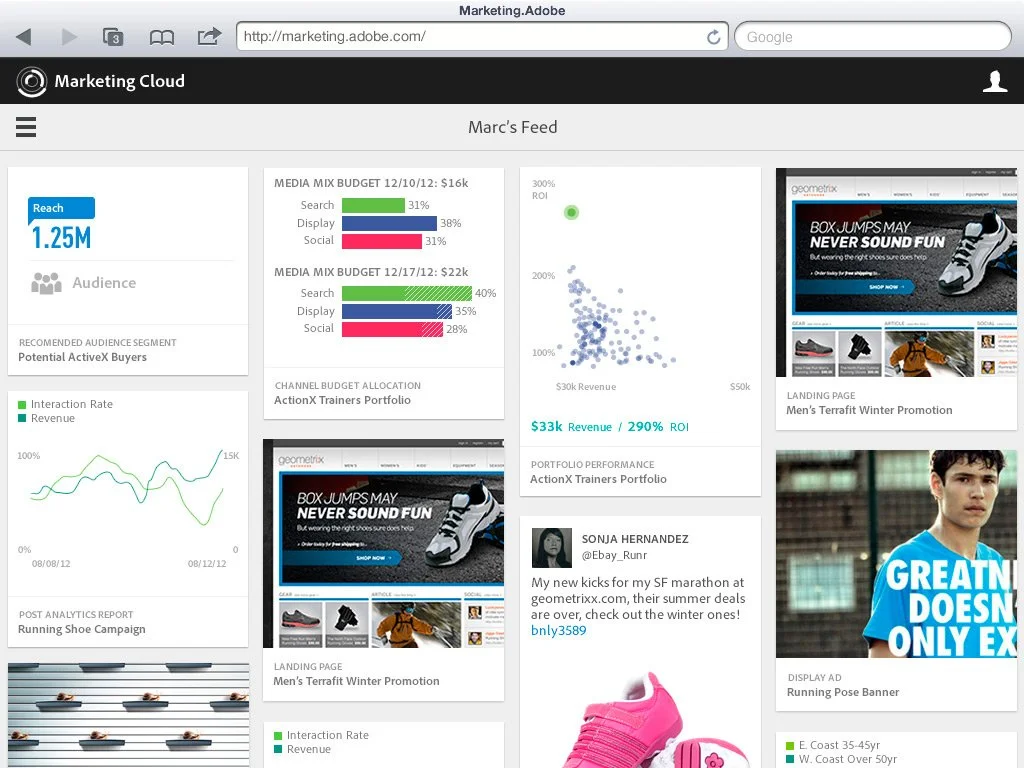Follow the bnly3589 link in the tweet
Screen dimensions: 1024x768
coord(558,630)
